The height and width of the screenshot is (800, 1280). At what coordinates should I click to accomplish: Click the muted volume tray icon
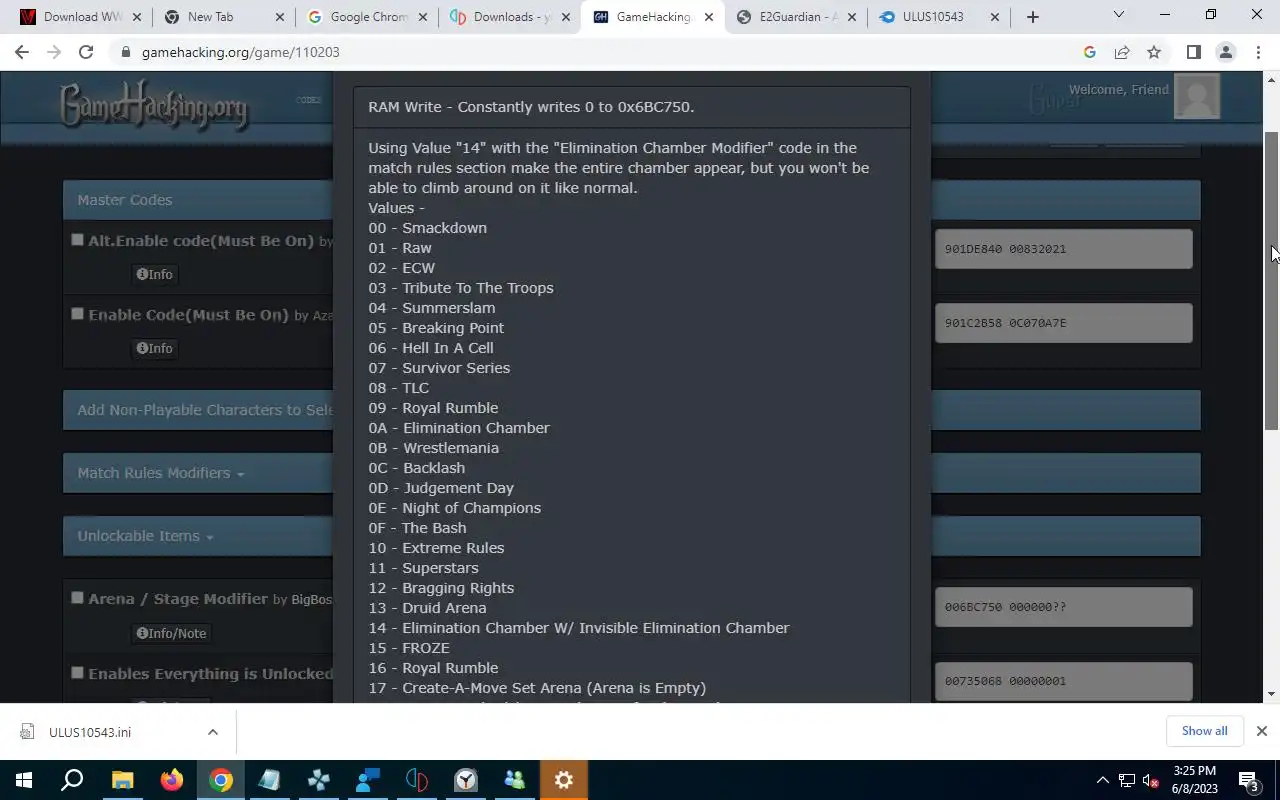(1151, 780)
